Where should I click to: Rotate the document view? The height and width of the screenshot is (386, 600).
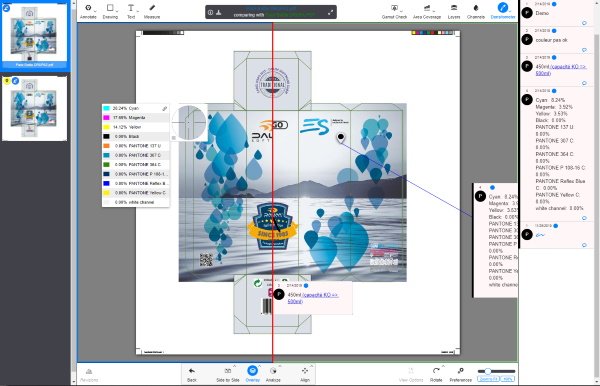436,374
